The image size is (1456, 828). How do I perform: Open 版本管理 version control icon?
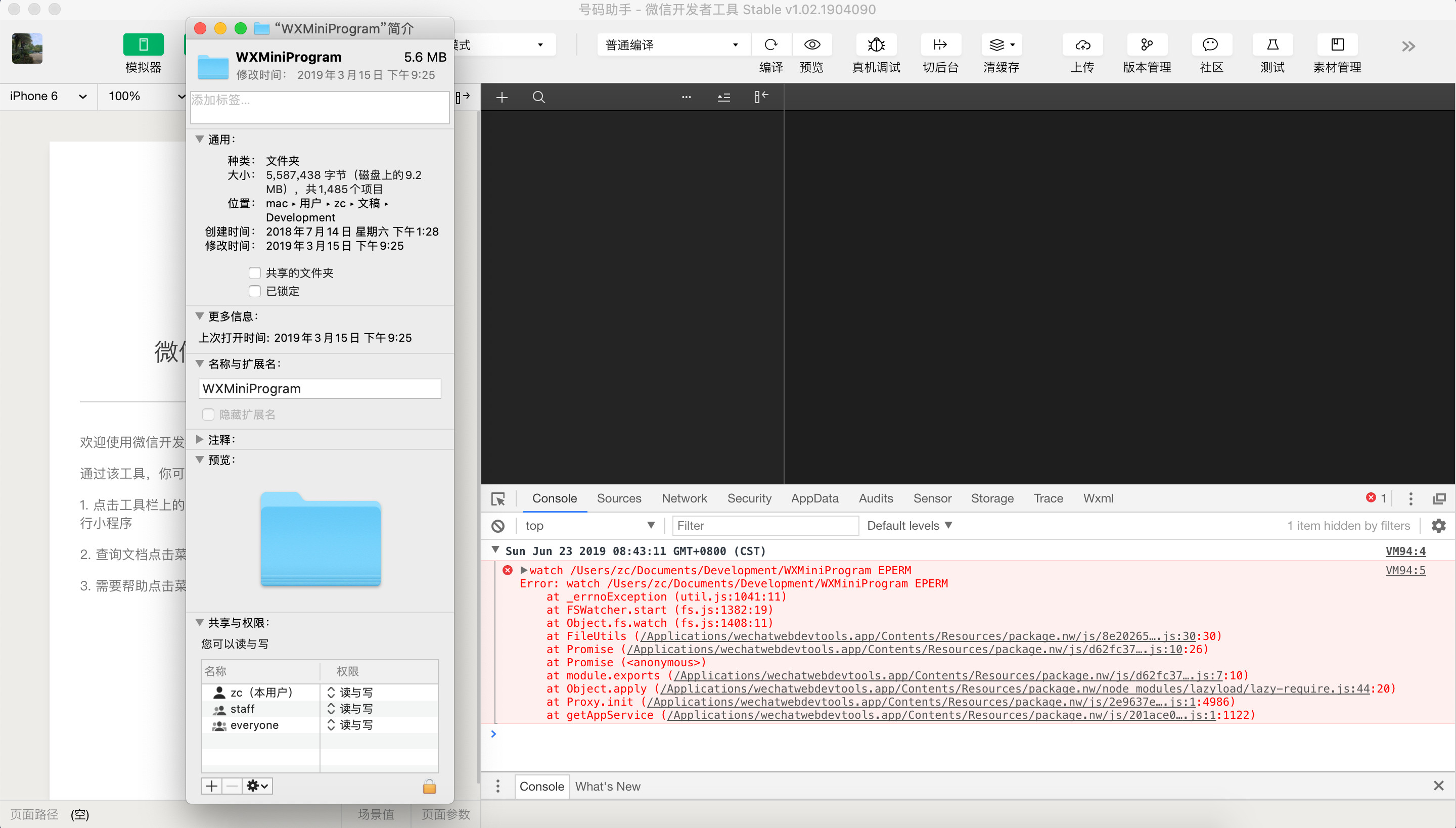[x=1147, y=45]
